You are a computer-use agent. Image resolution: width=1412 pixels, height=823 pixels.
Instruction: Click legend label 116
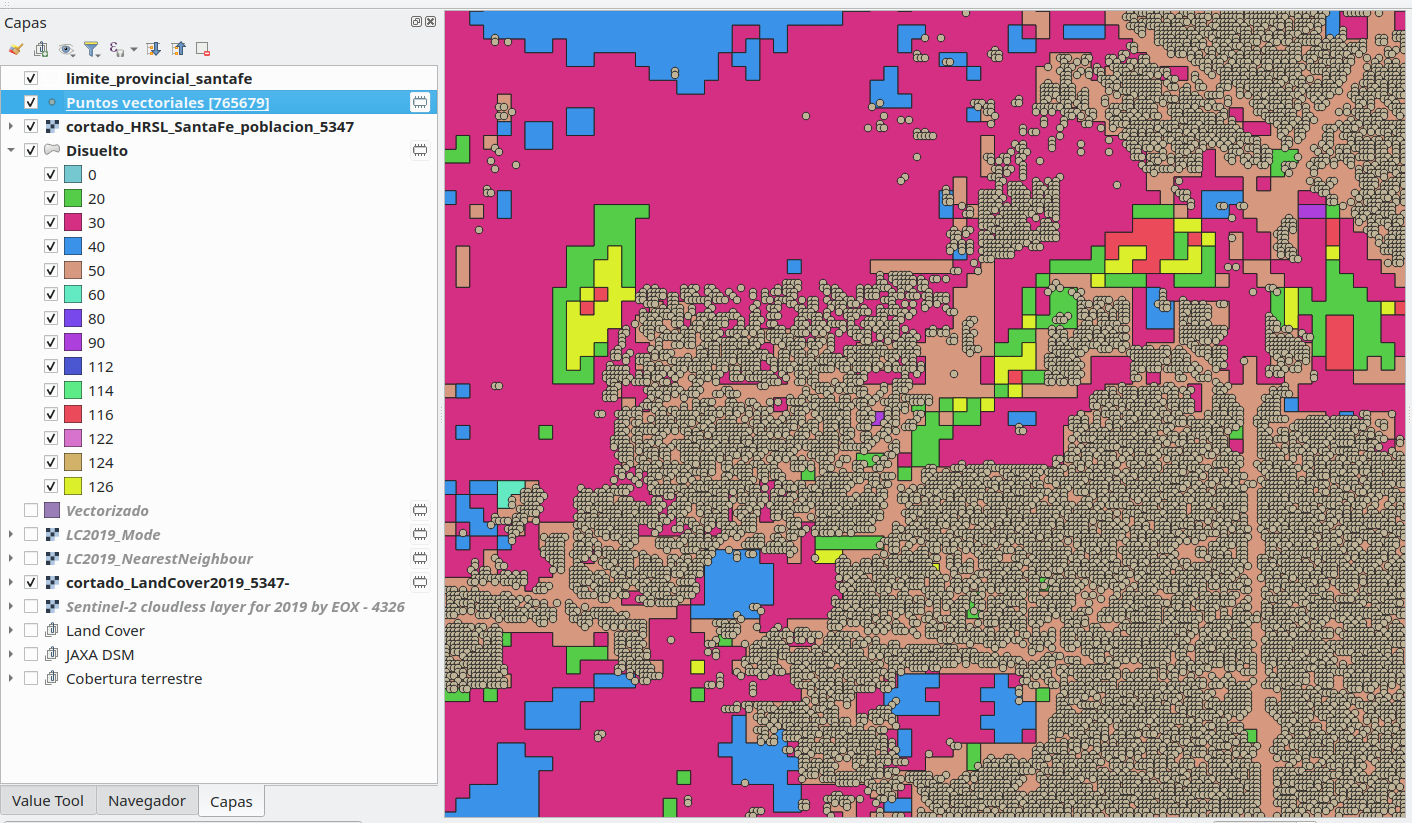click(100, 414)
